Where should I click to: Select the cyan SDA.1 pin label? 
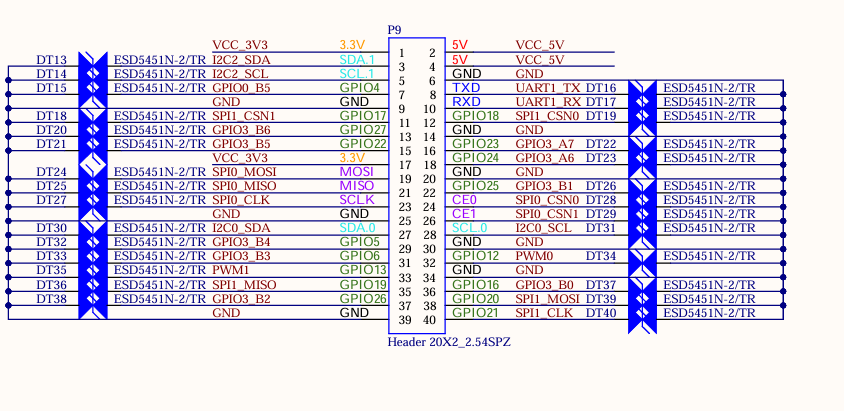357,59
